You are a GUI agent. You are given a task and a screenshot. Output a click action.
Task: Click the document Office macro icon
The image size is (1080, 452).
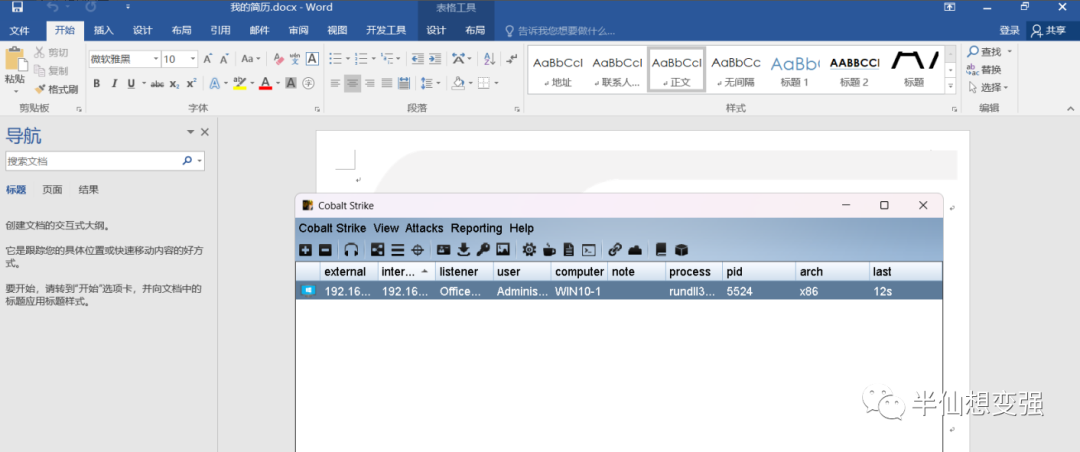[568, 249]
